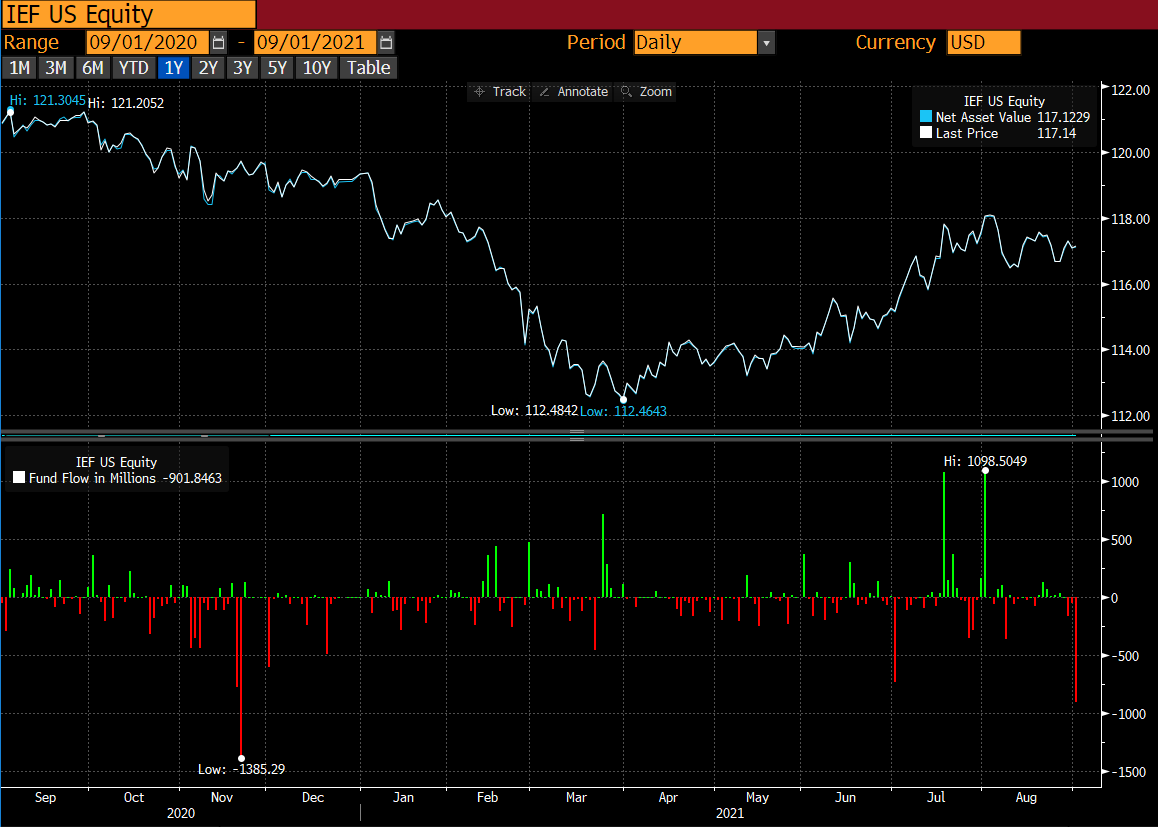1158x827 pixels.
Task: Click the May month label on time axis
Action: pyautogui.click(x=758, y=797)
